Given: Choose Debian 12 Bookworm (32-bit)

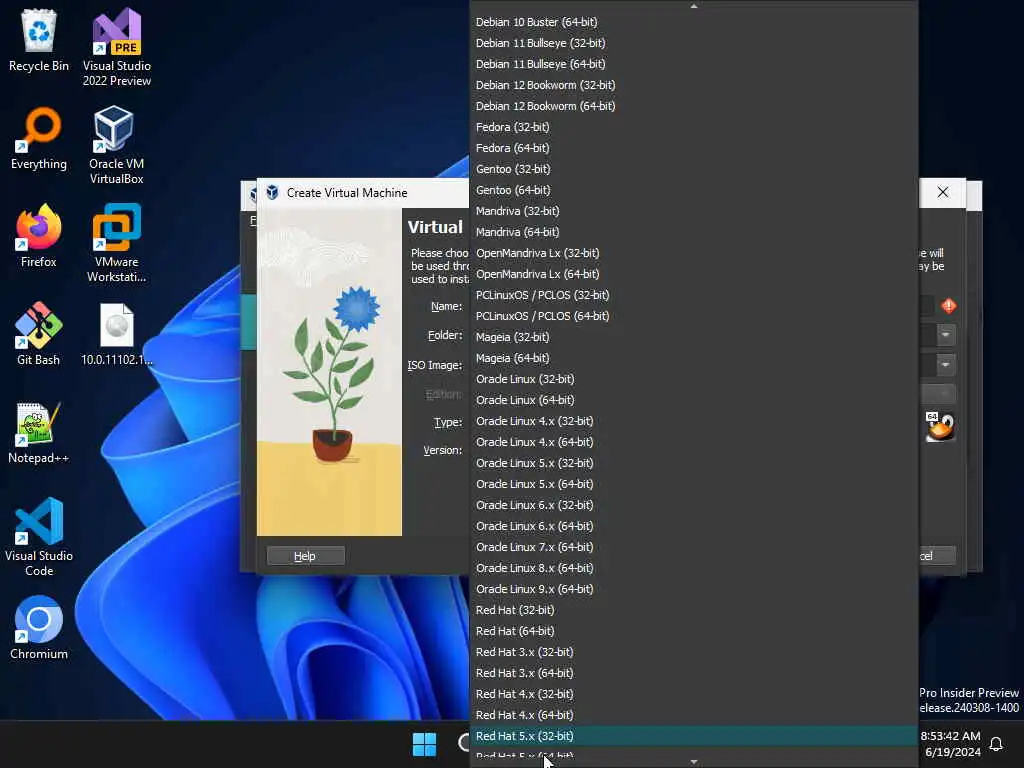Looking at the screenshot, I should [694, 85].
